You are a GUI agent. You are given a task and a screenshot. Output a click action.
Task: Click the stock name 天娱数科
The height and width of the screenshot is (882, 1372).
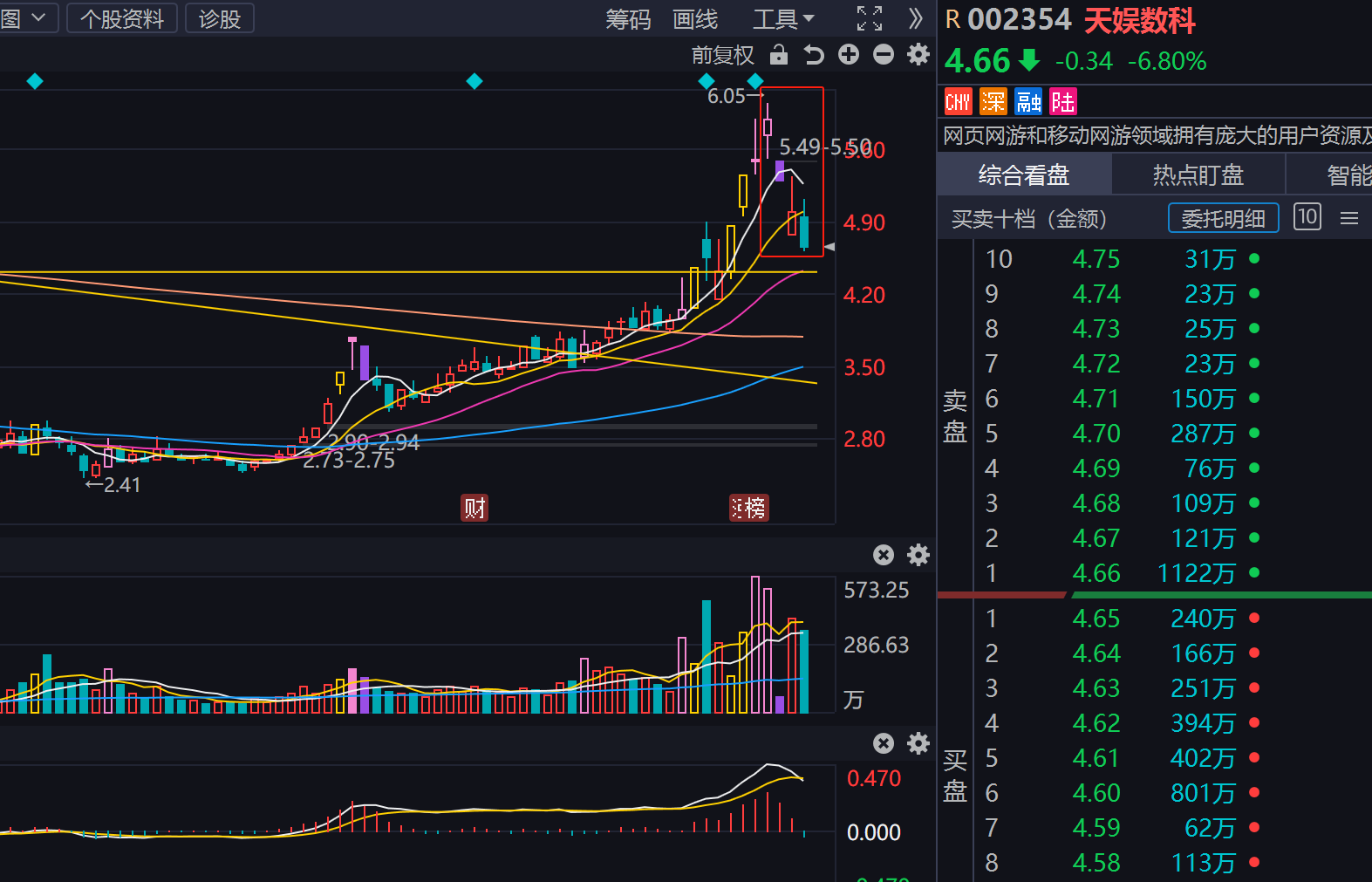coord(1140,20)
